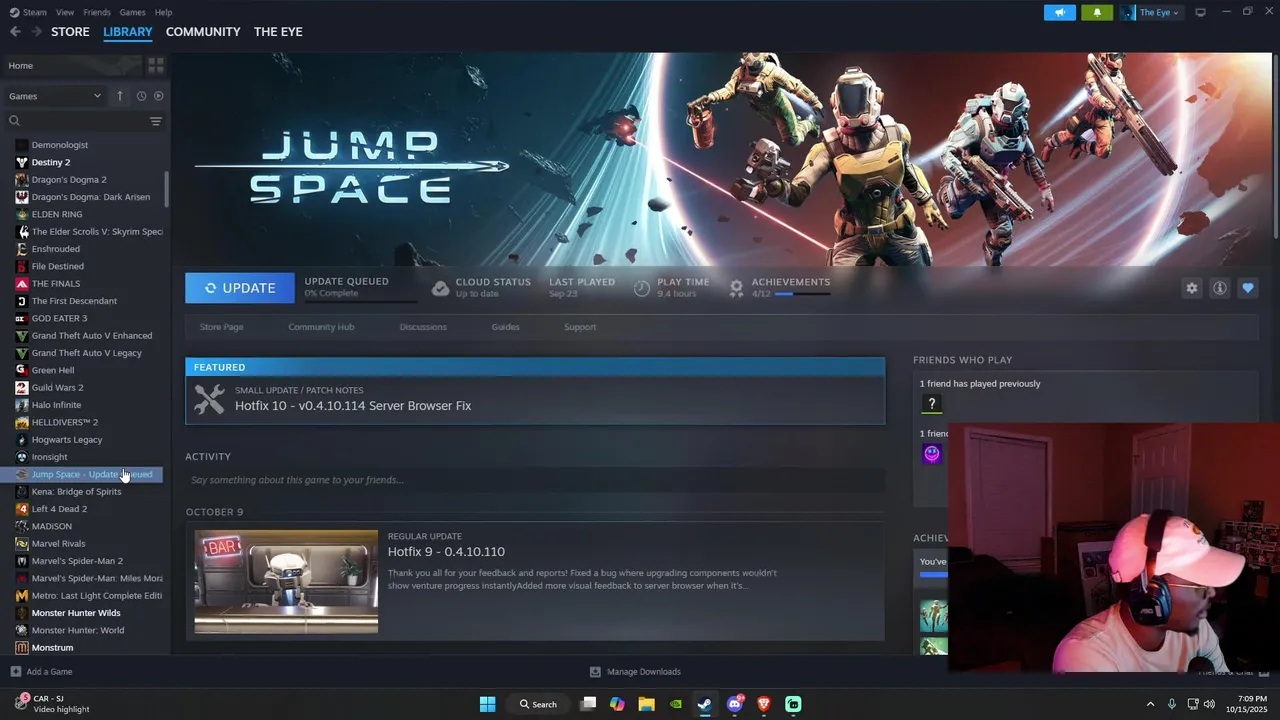Open advanced library filter options icon
Screen dimensions: 1280x720
(156, 121)
